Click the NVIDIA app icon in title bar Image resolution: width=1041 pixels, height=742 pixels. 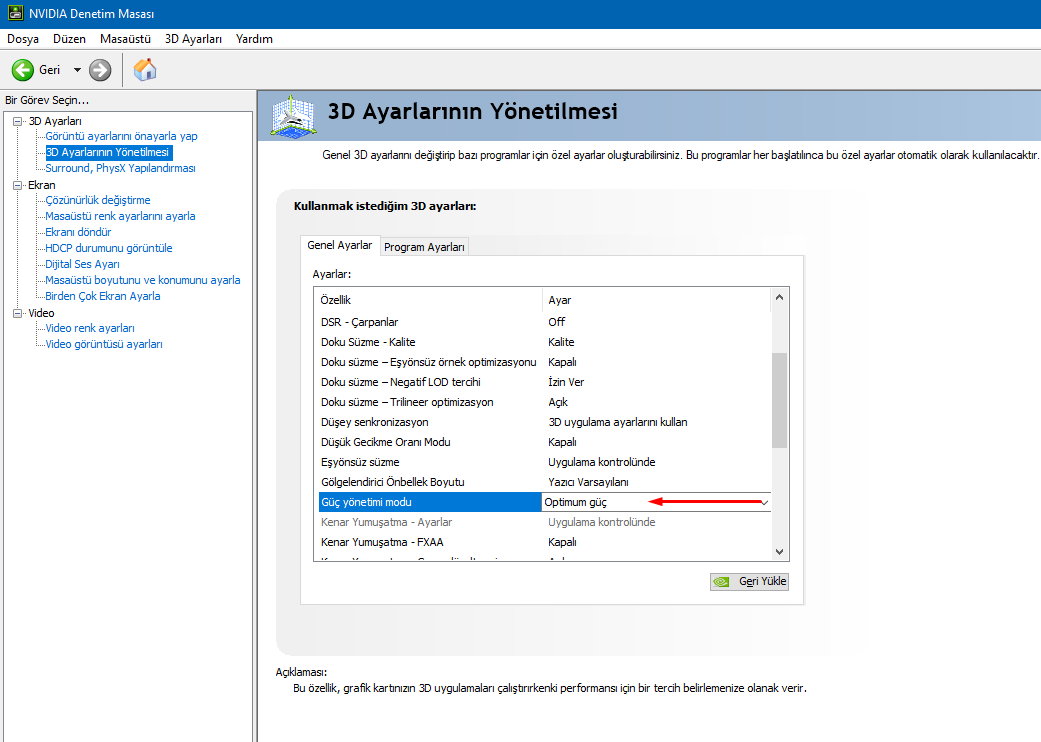15,13
